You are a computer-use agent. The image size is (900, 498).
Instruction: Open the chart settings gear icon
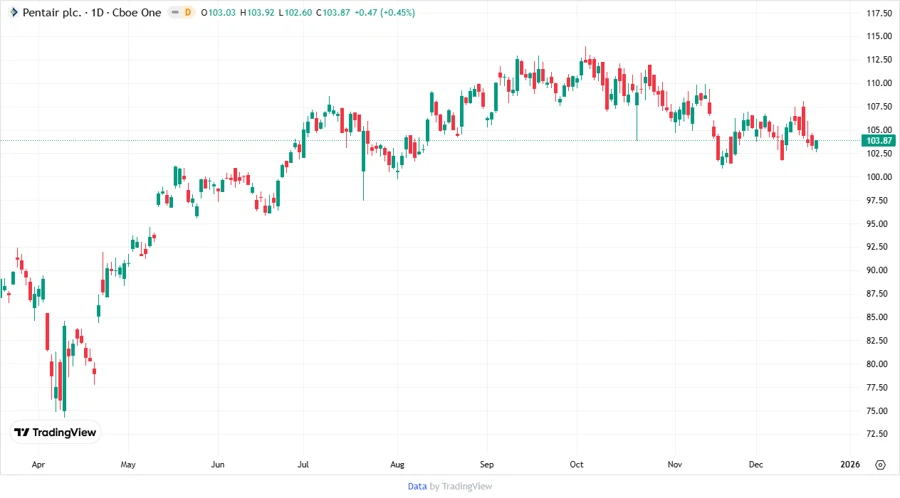click(x=880, y=464)
